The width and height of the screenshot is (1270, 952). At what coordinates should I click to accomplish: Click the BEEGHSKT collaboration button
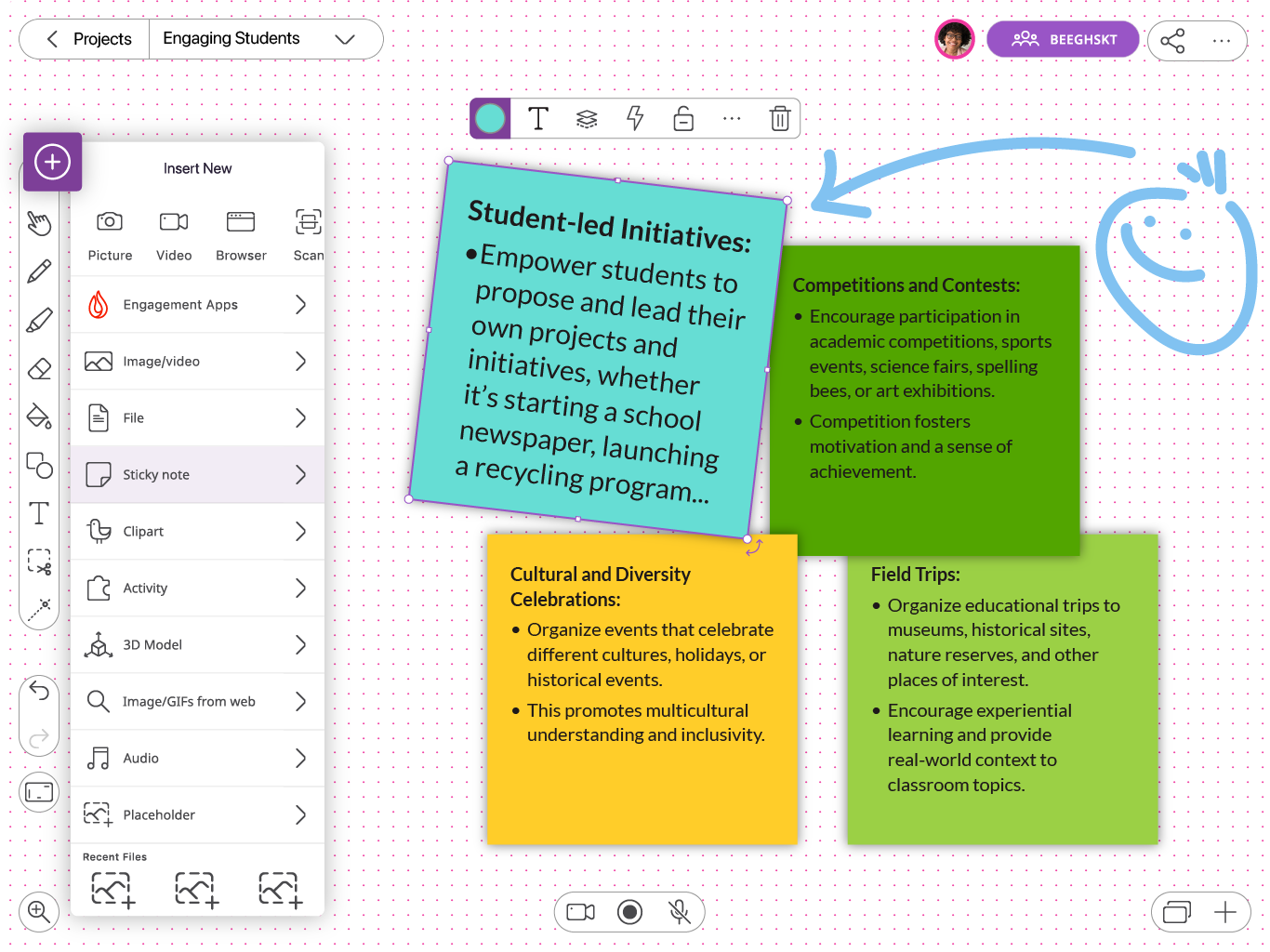(x=1063, y=39)
